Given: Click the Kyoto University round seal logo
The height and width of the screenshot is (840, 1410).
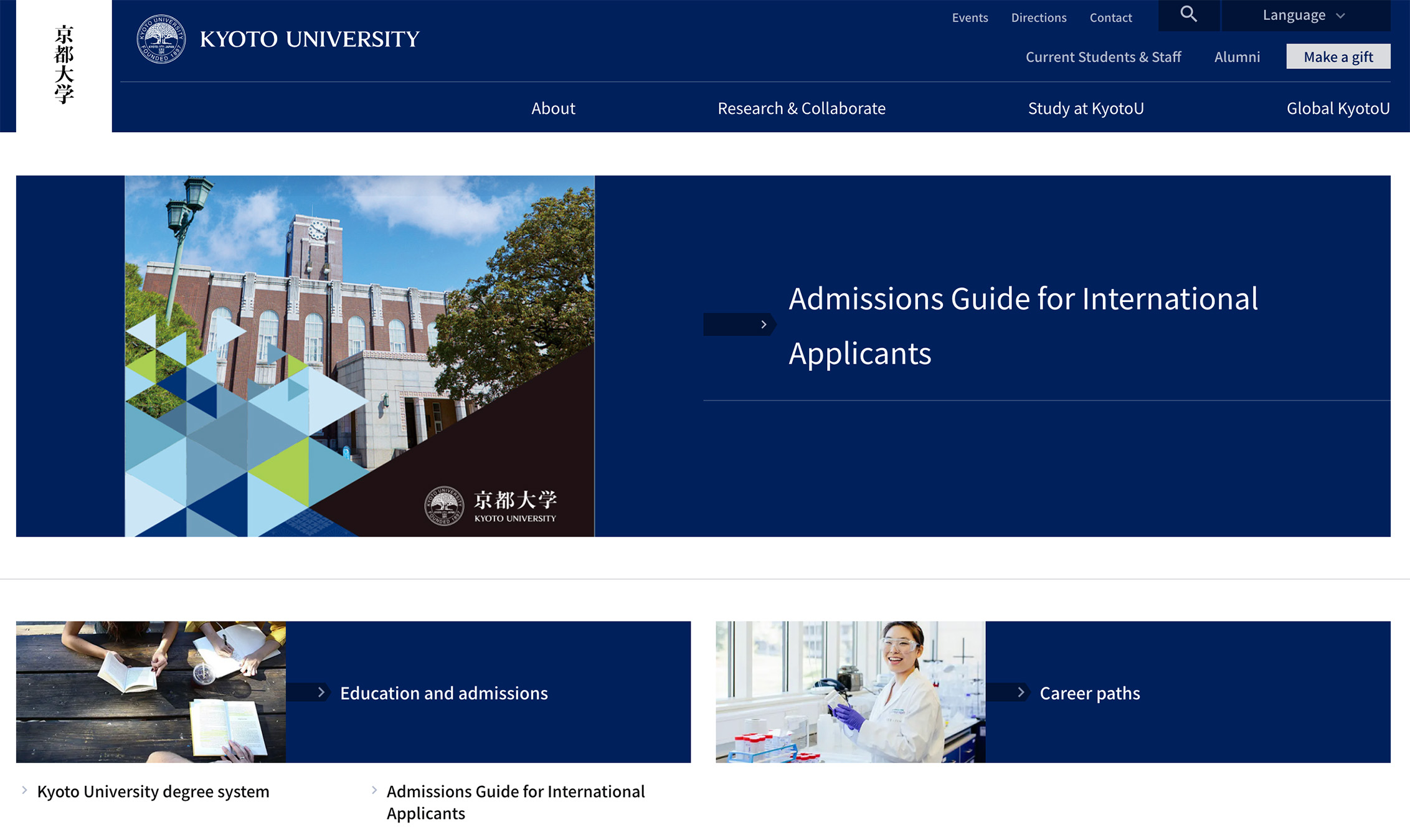Looking at the screenshot, I should (x=161, y=39).
